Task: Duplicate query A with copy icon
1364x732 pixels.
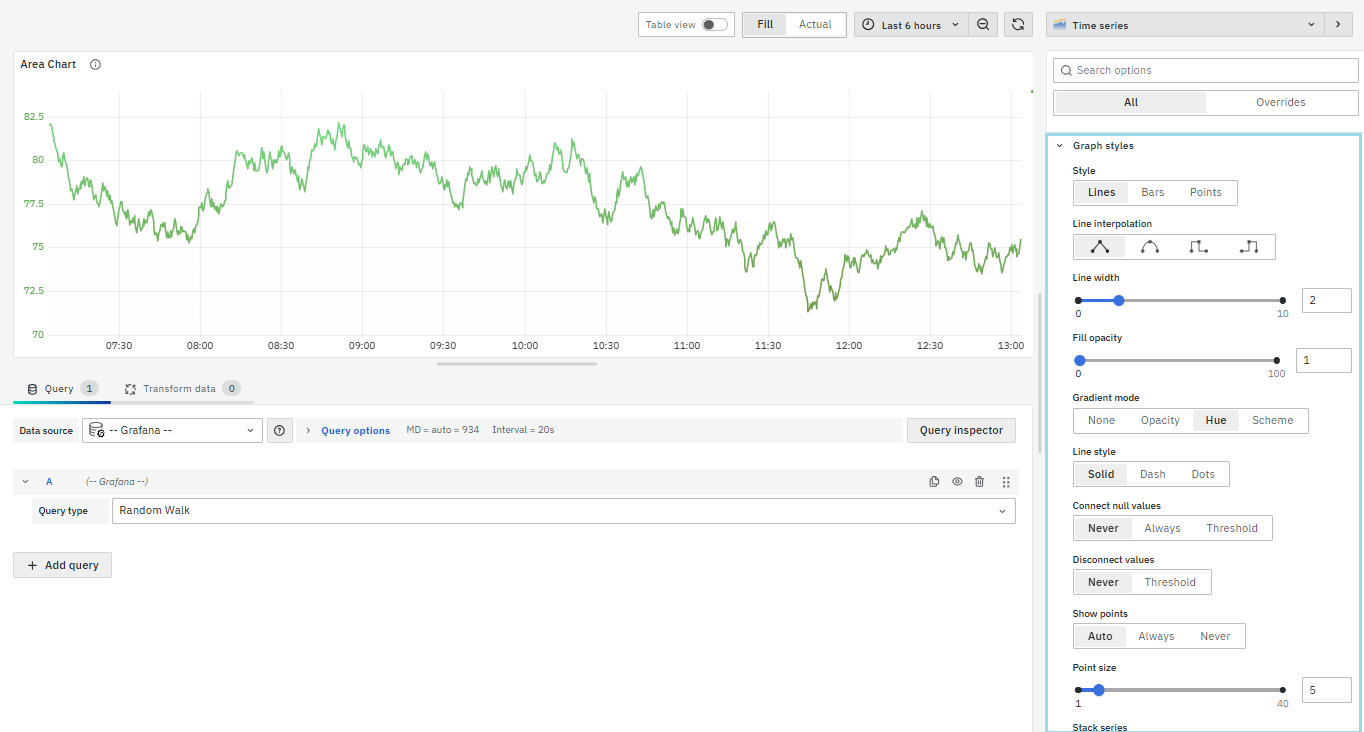Action: click(934, 482)
